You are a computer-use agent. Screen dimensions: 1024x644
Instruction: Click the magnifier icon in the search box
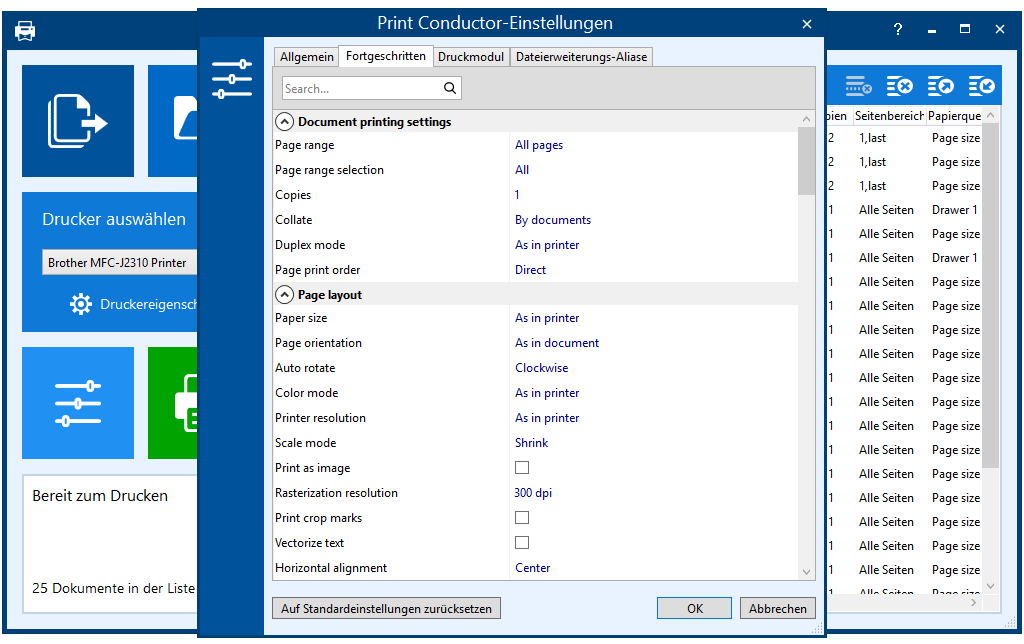tap(450, 88)
